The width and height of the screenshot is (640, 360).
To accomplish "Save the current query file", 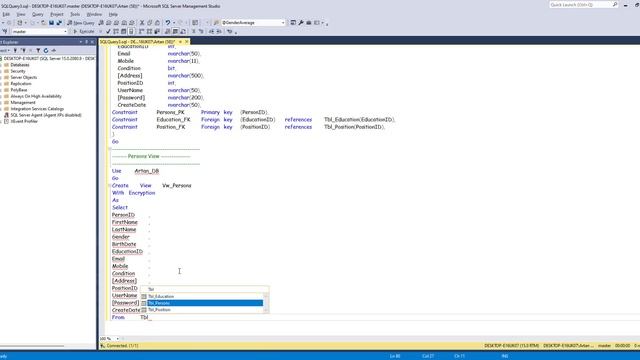I will 51,23.
